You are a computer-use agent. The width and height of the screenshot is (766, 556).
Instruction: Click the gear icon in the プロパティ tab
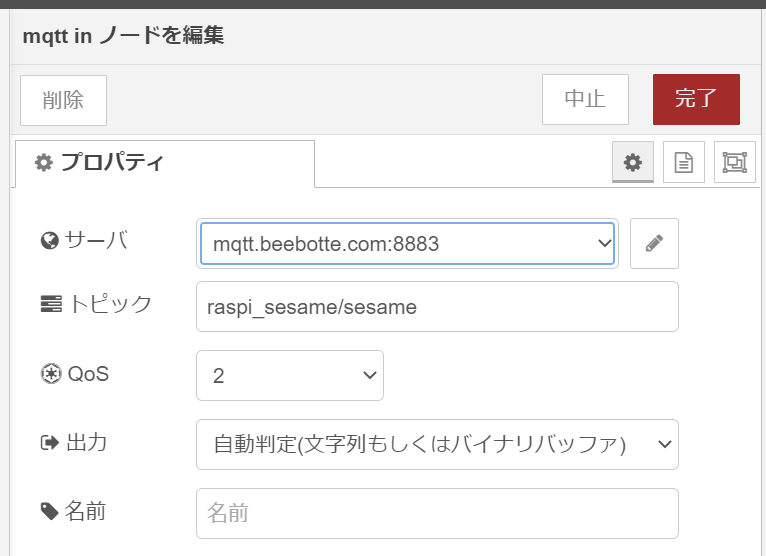click(43, 162)
